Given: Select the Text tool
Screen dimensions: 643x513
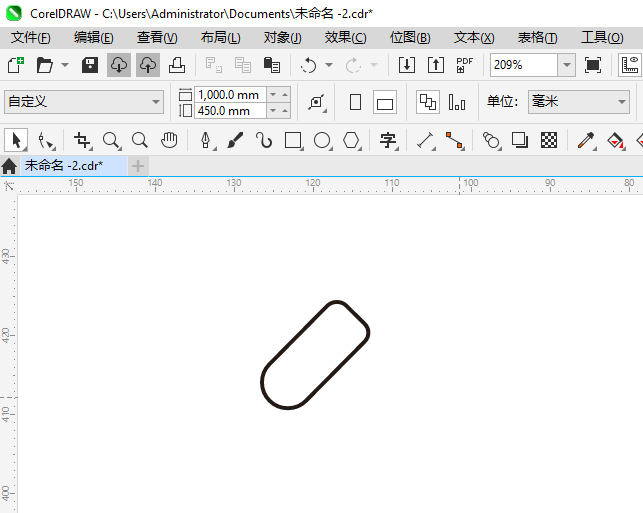Looking at the screenshot, I should (388, 140).
